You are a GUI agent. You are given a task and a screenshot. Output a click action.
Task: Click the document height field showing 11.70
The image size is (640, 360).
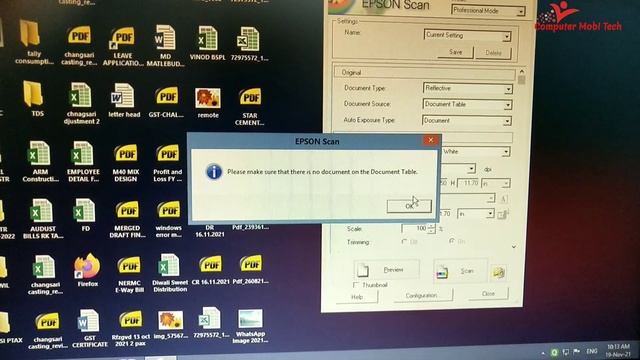468,184
